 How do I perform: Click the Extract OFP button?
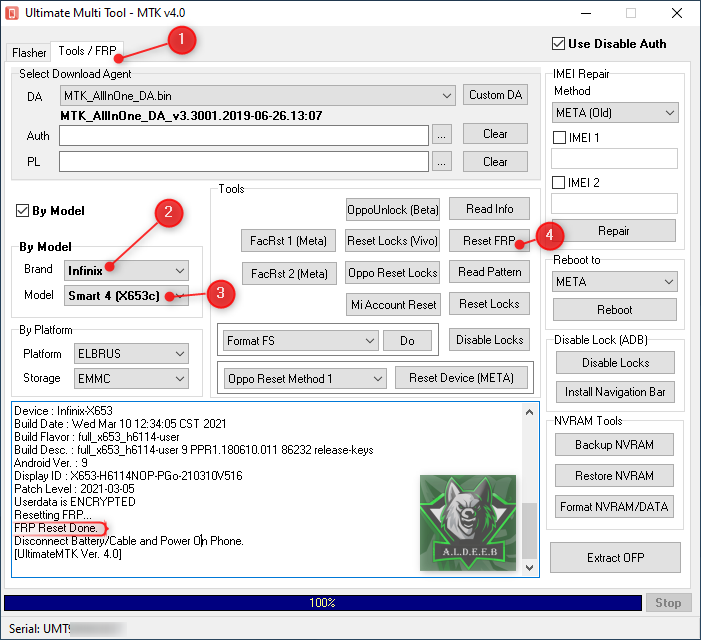[x=616, y=558]
